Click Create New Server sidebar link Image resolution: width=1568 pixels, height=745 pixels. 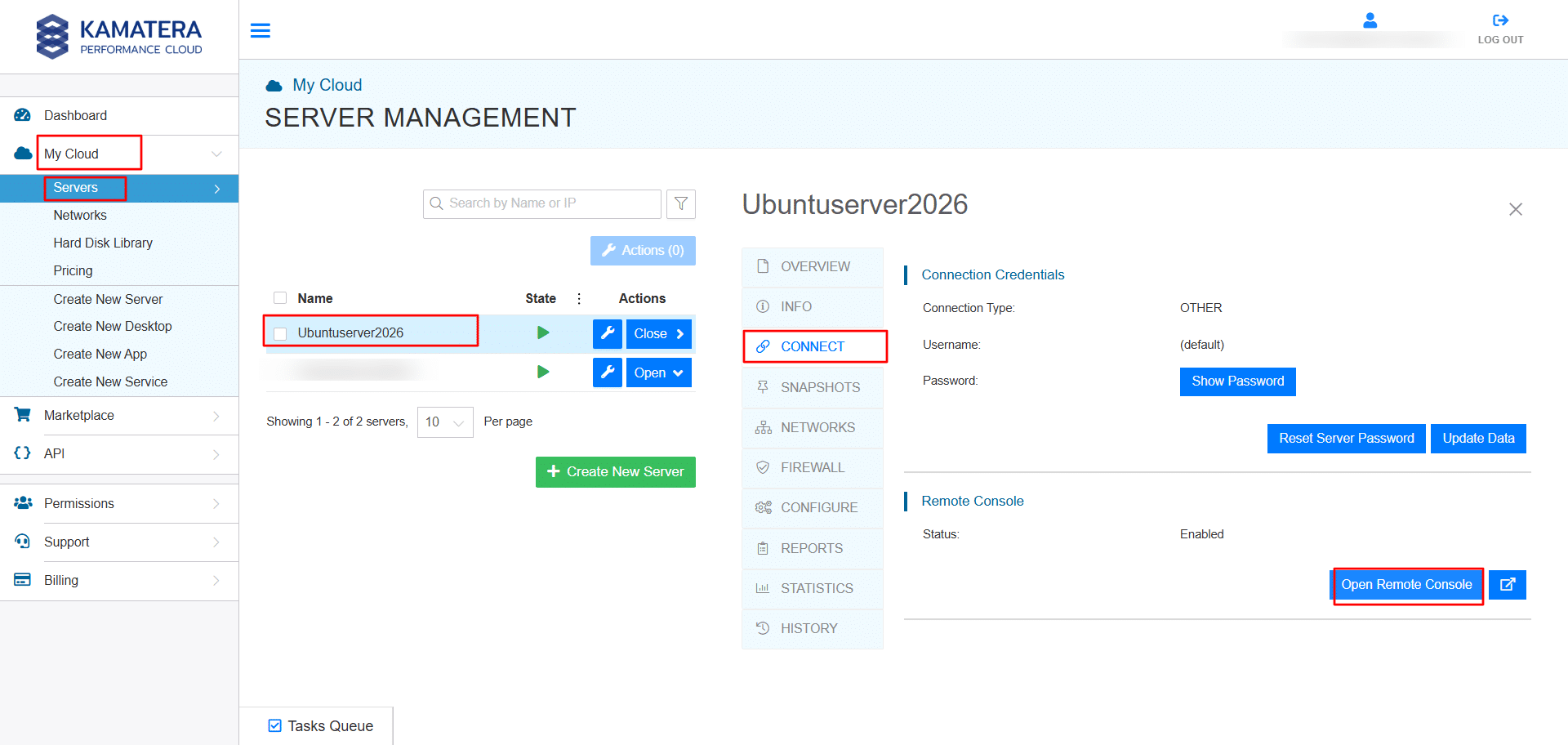[x=108, y=300]
